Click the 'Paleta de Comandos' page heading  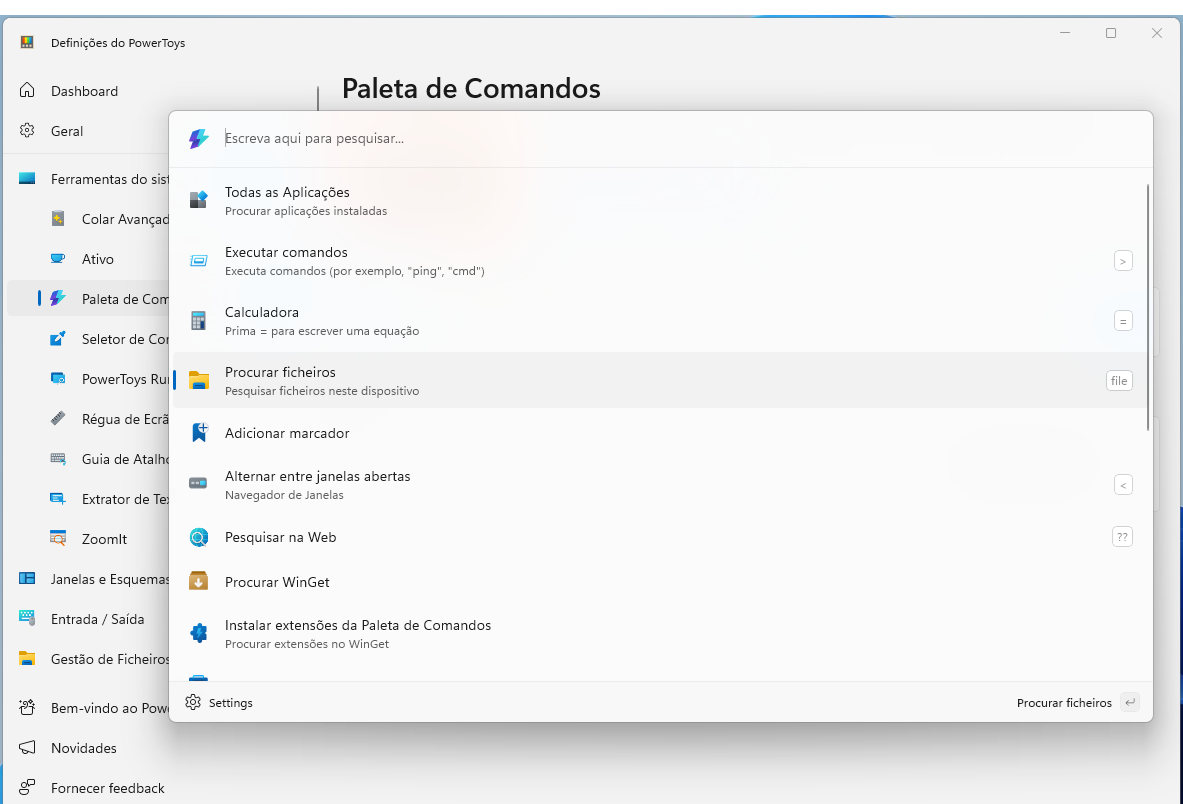click(x=471, y=89)
